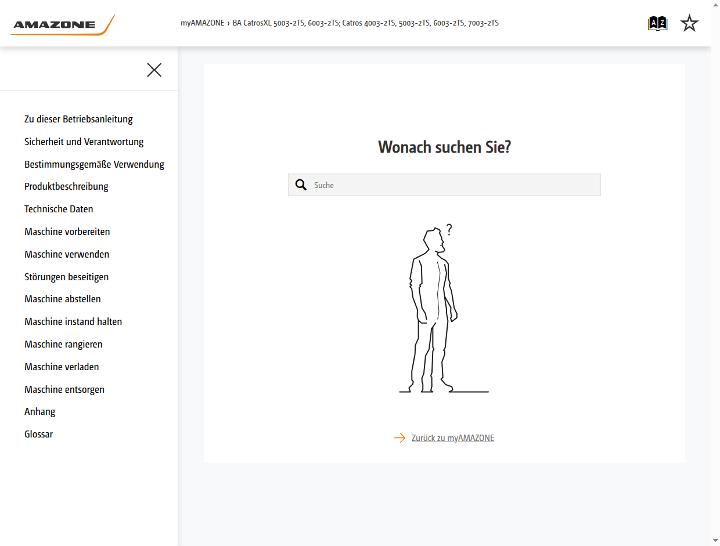Open the A-Z glossary book icon
720x546 pixels.
(x=657, y=23)
